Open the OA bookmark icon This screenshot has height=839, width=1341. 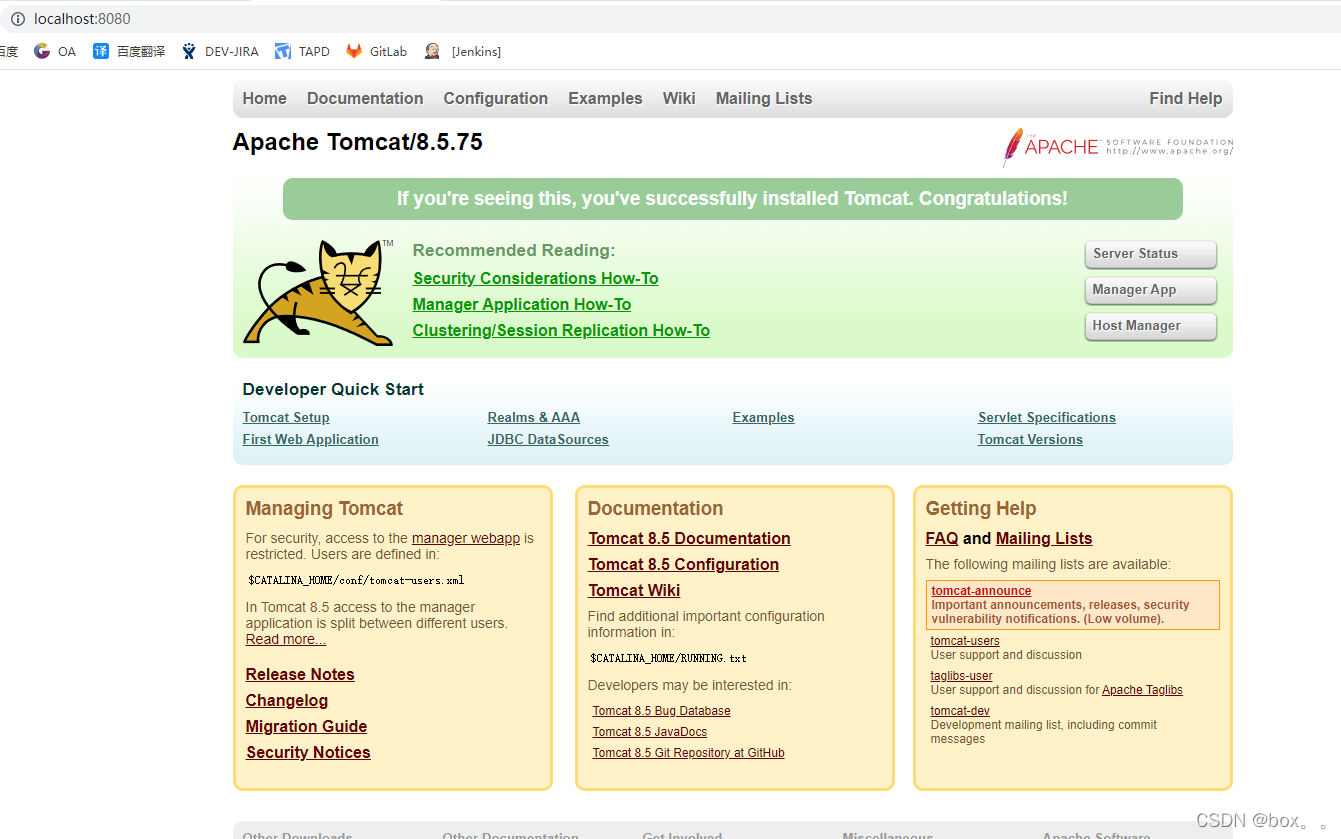tap(42, 51)
